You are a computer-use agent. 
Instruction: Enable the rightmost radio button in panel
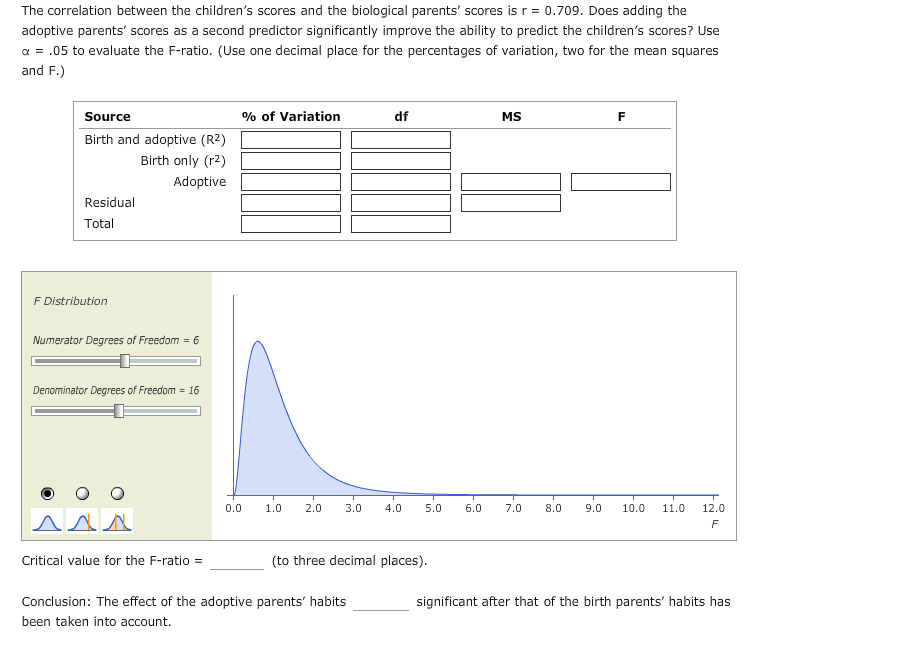pos(117,492)
